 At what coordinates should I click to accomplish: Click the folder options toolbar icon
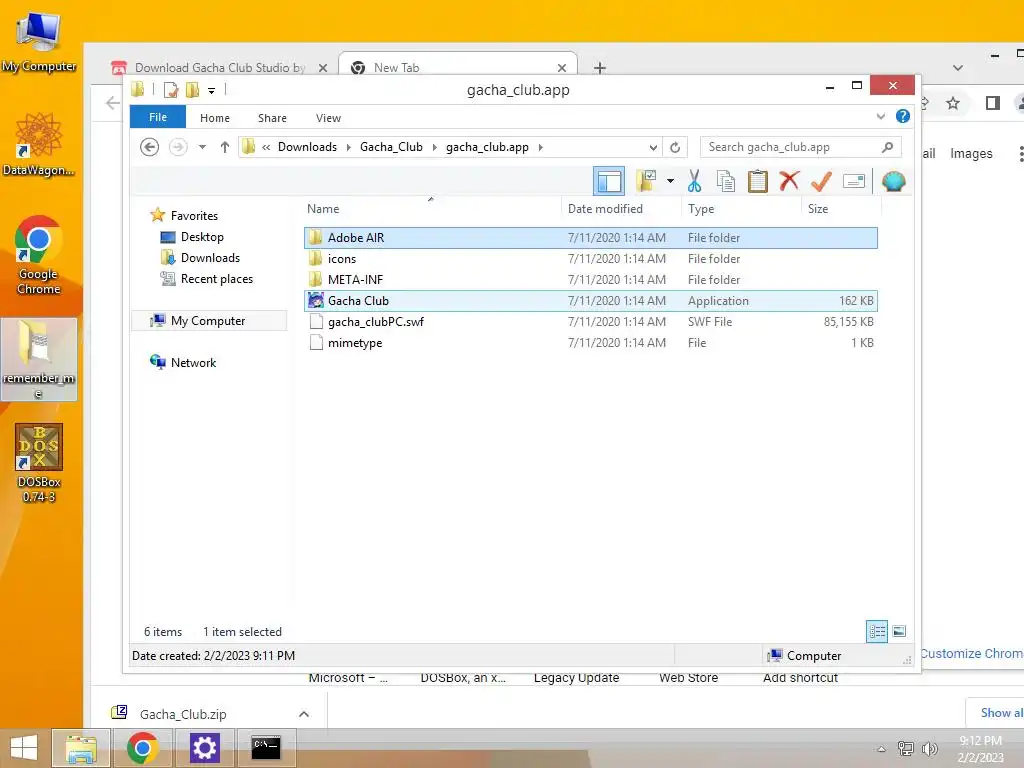tap(647, 181)
